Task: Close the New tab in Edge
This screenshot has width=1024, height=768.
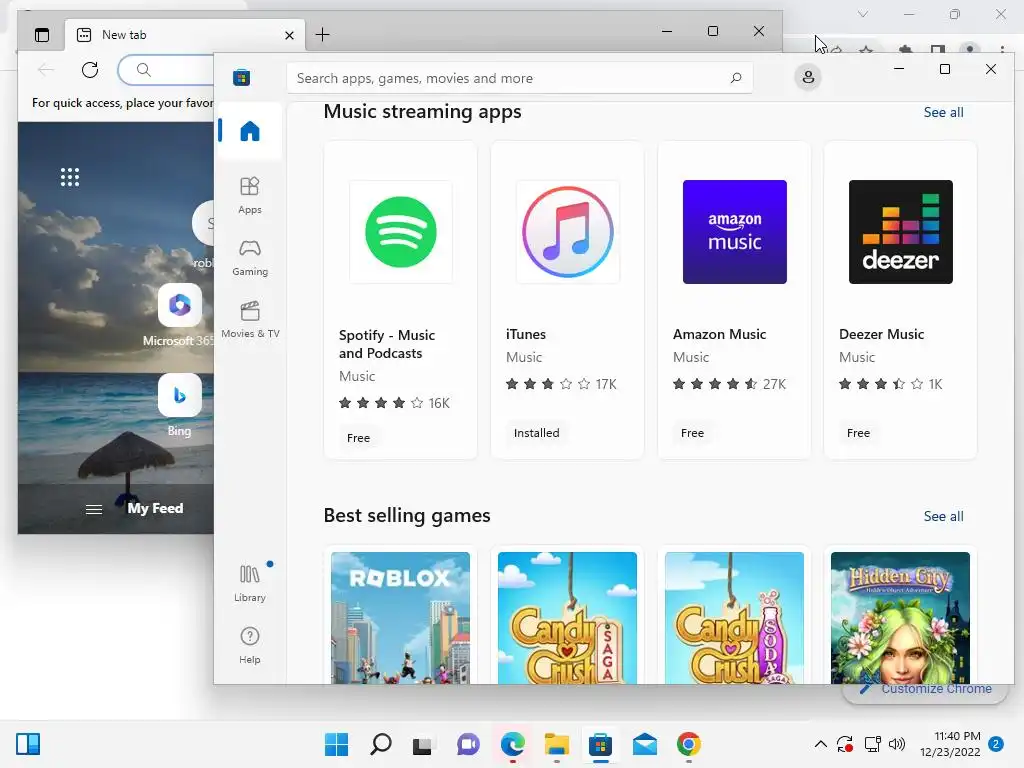Action: point(289,35)
